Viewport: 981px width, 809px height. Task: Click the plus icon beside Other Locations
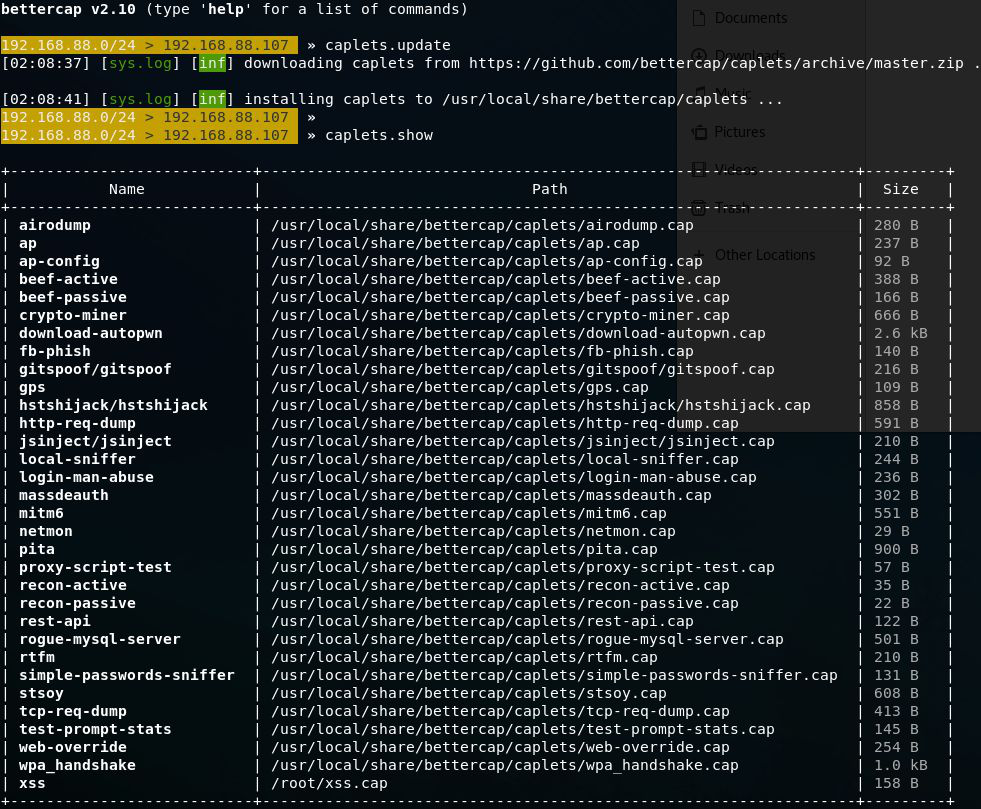(699, 255)
